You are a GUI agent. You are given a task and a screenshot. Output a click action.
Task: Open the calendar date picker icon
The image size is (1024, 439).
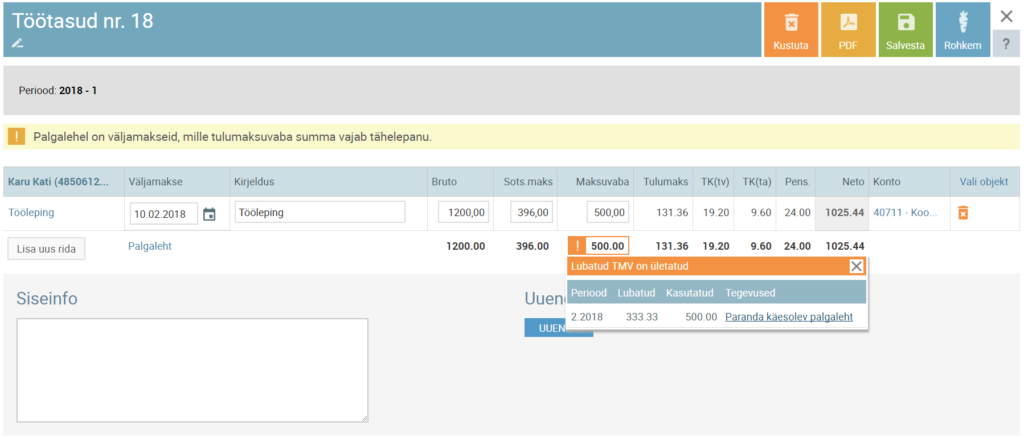[209, 213]
